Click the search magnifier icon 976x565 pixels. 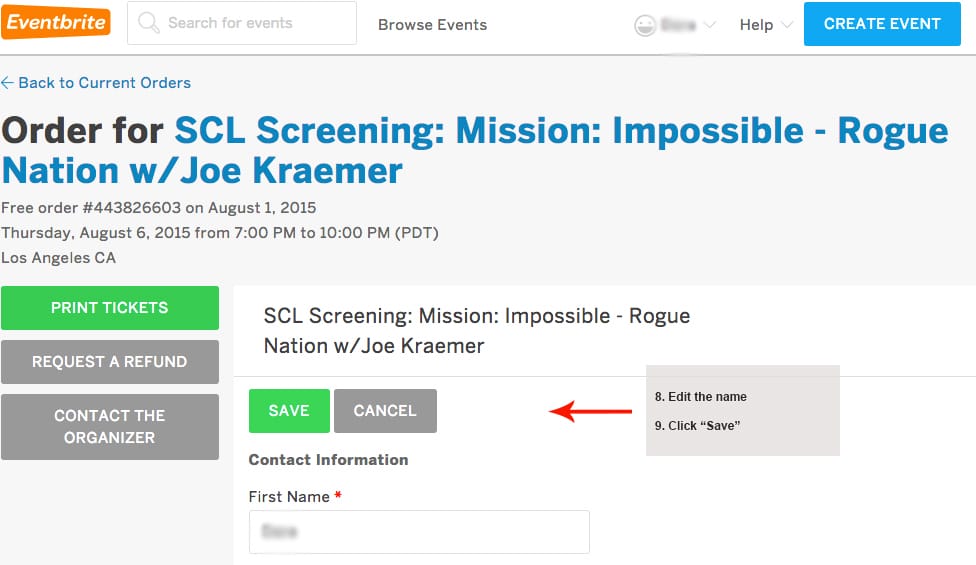149,23
